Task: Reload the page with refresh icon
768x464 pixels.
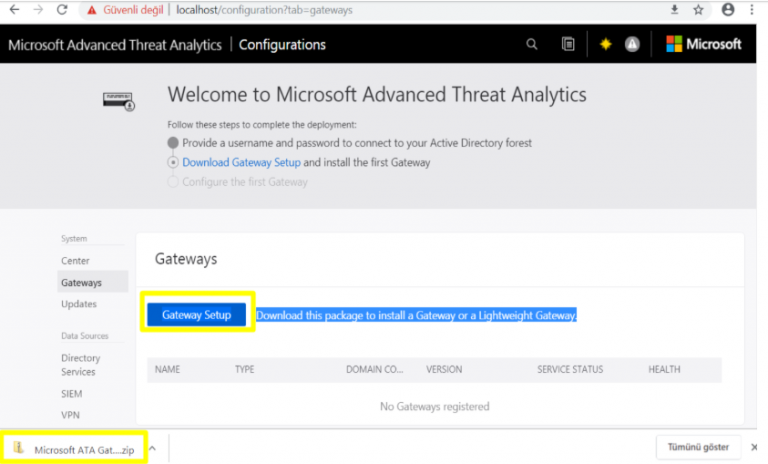Action: pyautogui.click(x=62, y=10)
